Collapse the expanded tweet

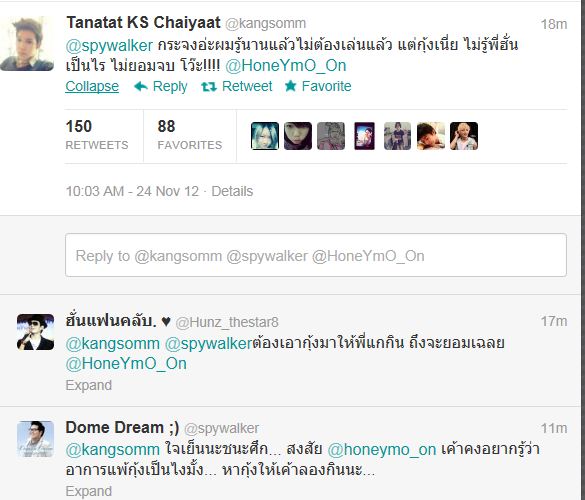pos(92,86)
